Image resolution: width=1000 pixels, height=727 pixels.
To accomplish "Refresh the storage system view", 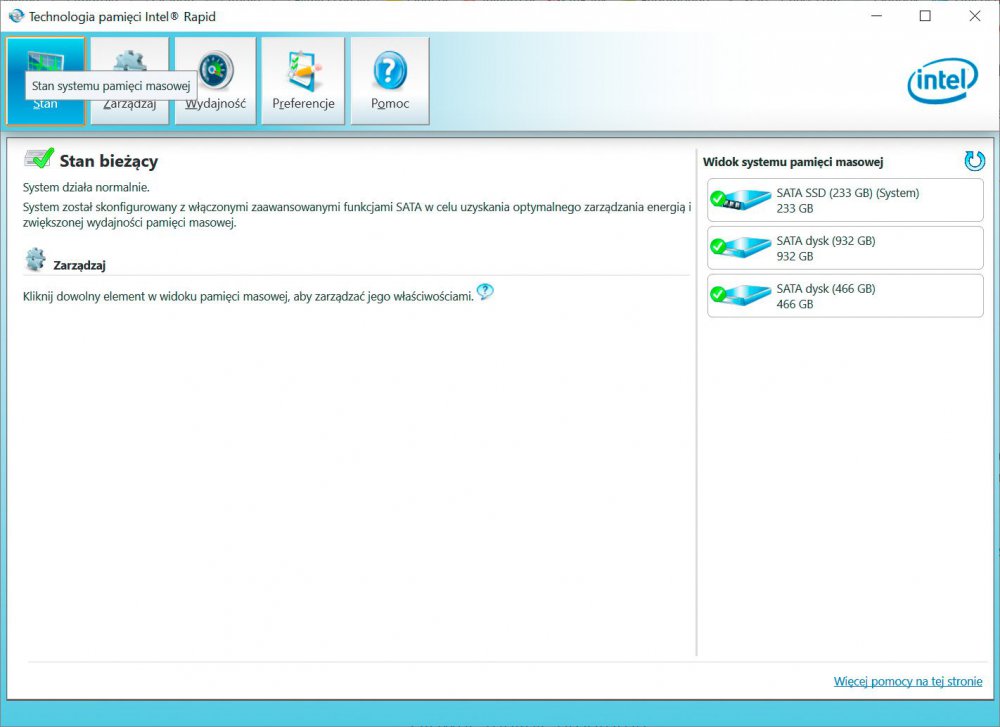I will tap(974, 161).
